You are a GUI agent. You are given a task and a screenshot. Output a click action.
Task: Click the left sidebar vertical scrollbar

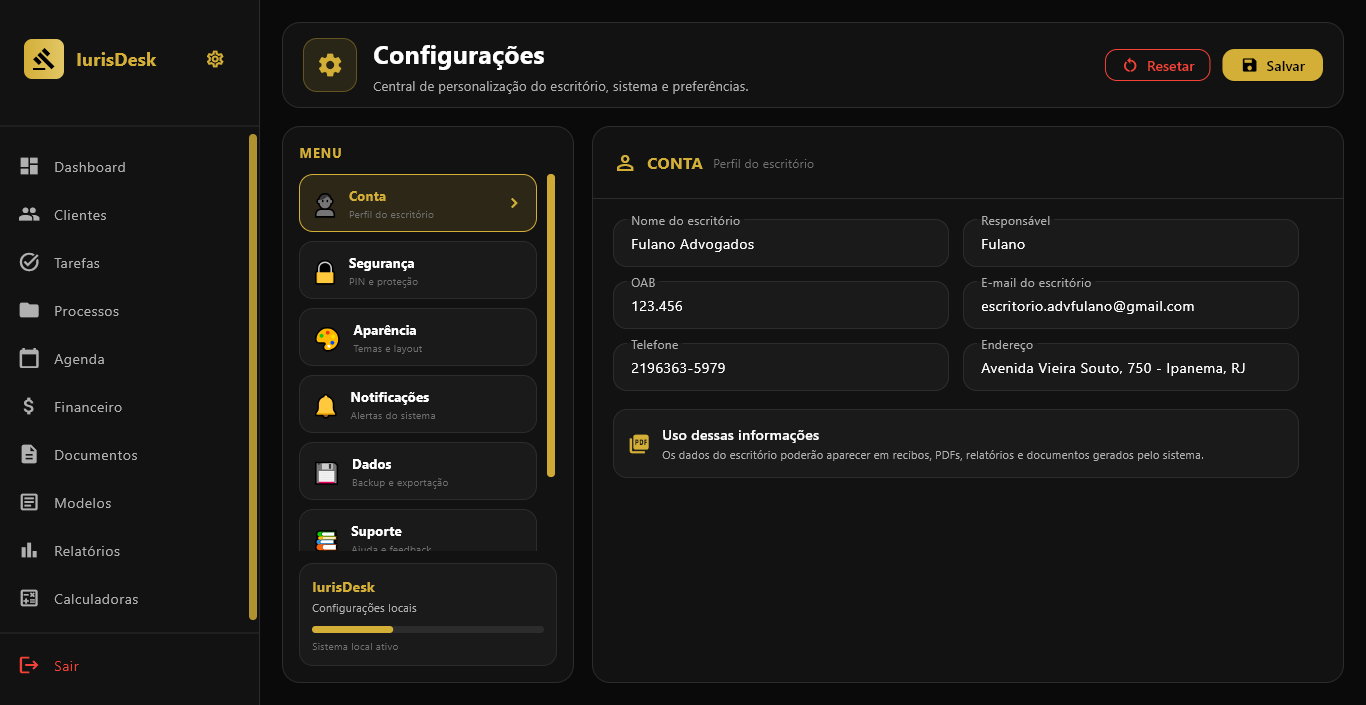[253, 377]
